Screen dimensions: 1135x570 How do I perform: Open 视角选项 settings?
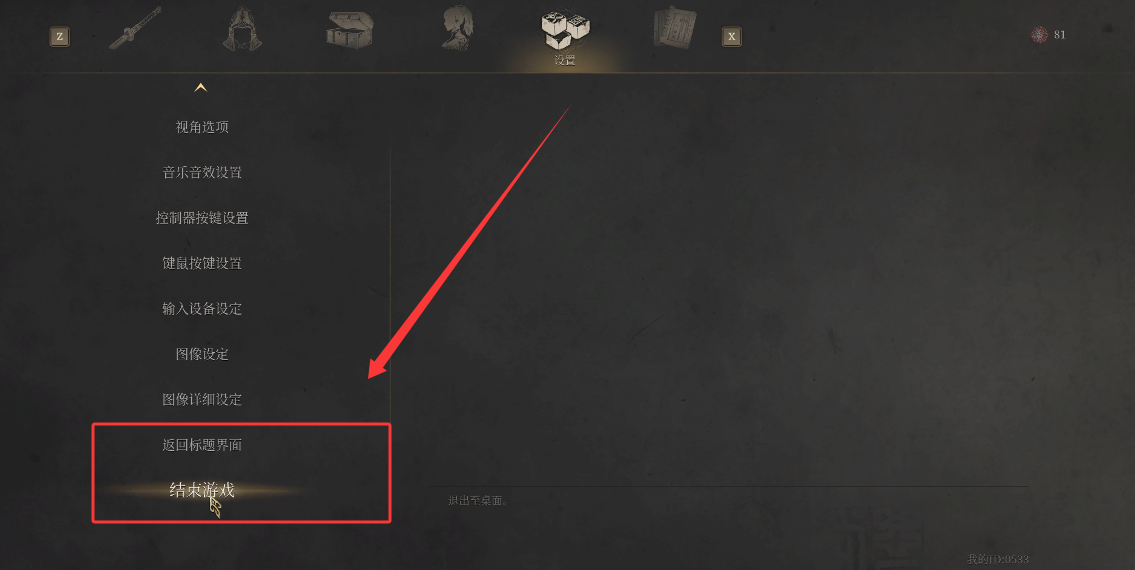202,127
